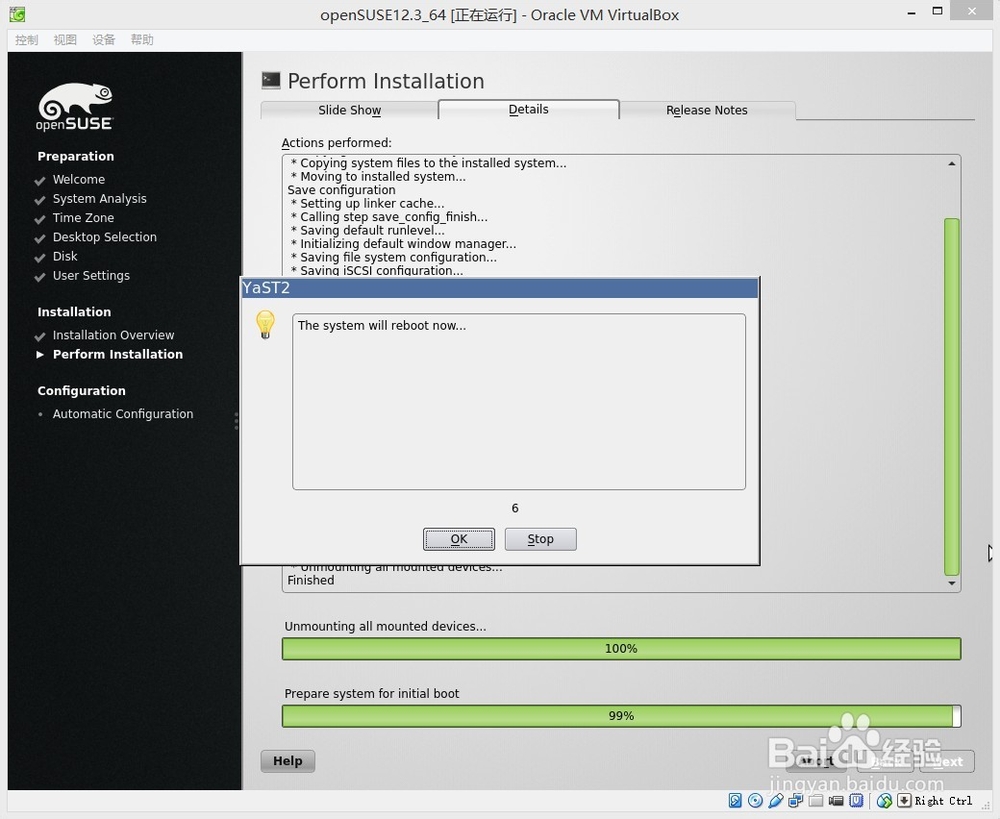Select the Welcome step in sidebar
This screenshot has height=819, width=1000.
[x=78, y=179]
